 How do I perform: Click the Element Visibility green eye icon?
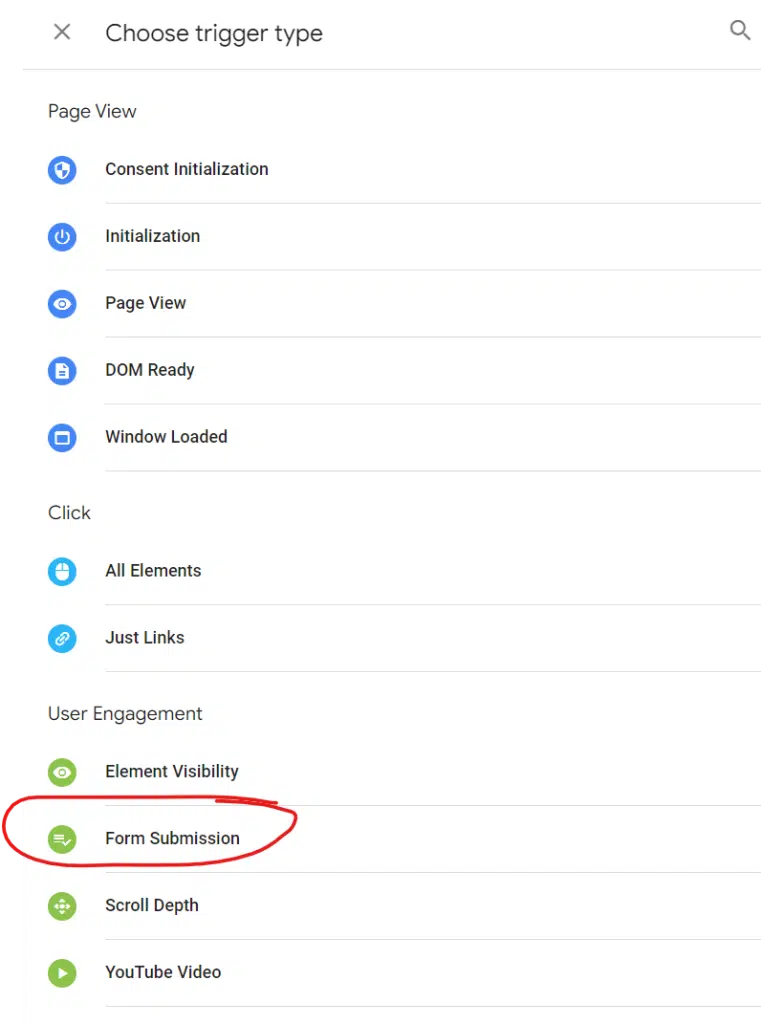62,772
